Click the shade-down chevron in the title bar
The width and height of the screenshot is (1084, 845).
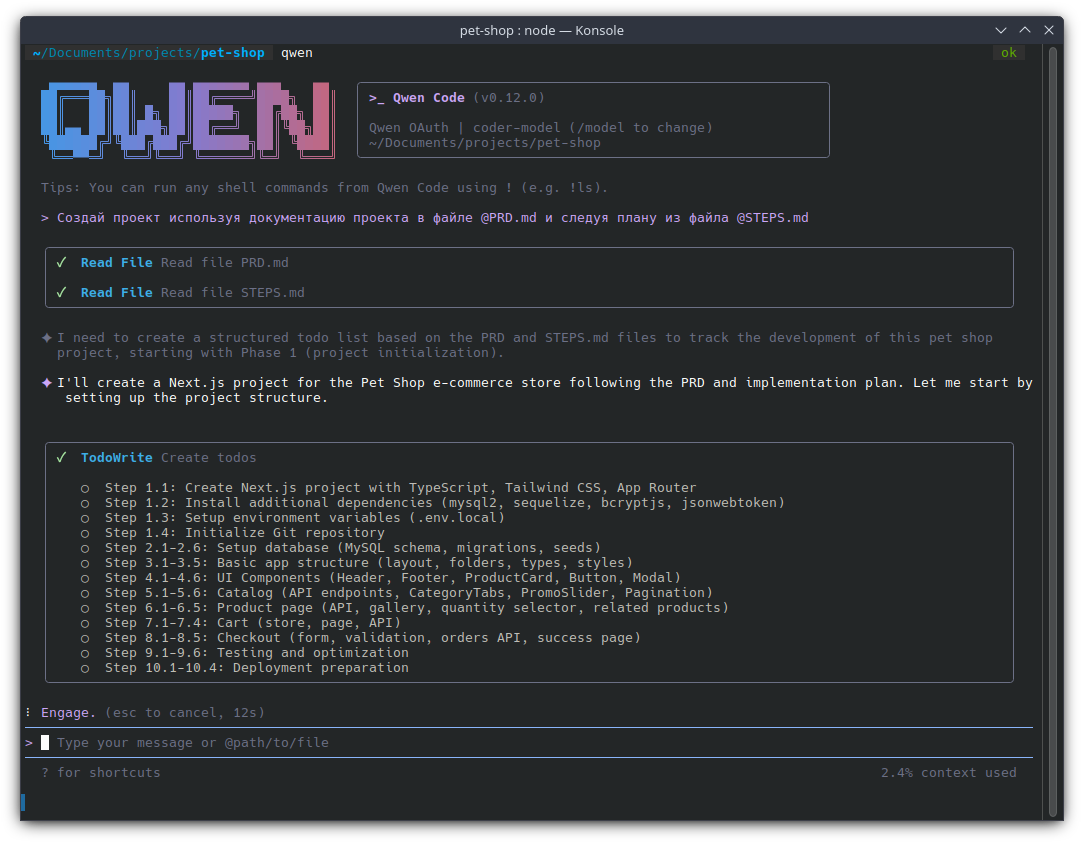pos(1001,30)
